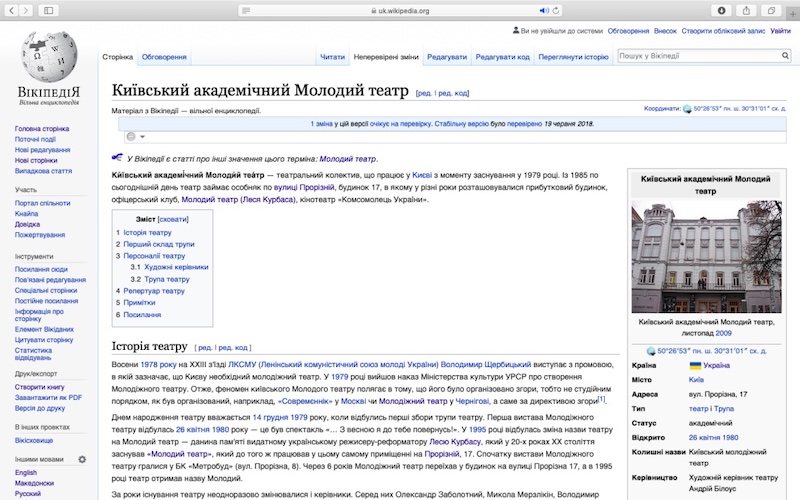Image resolution: width=800 pixels, height=500 pixels.
Task: Open Переглянути історію tab
Action: tap(573, 57)
